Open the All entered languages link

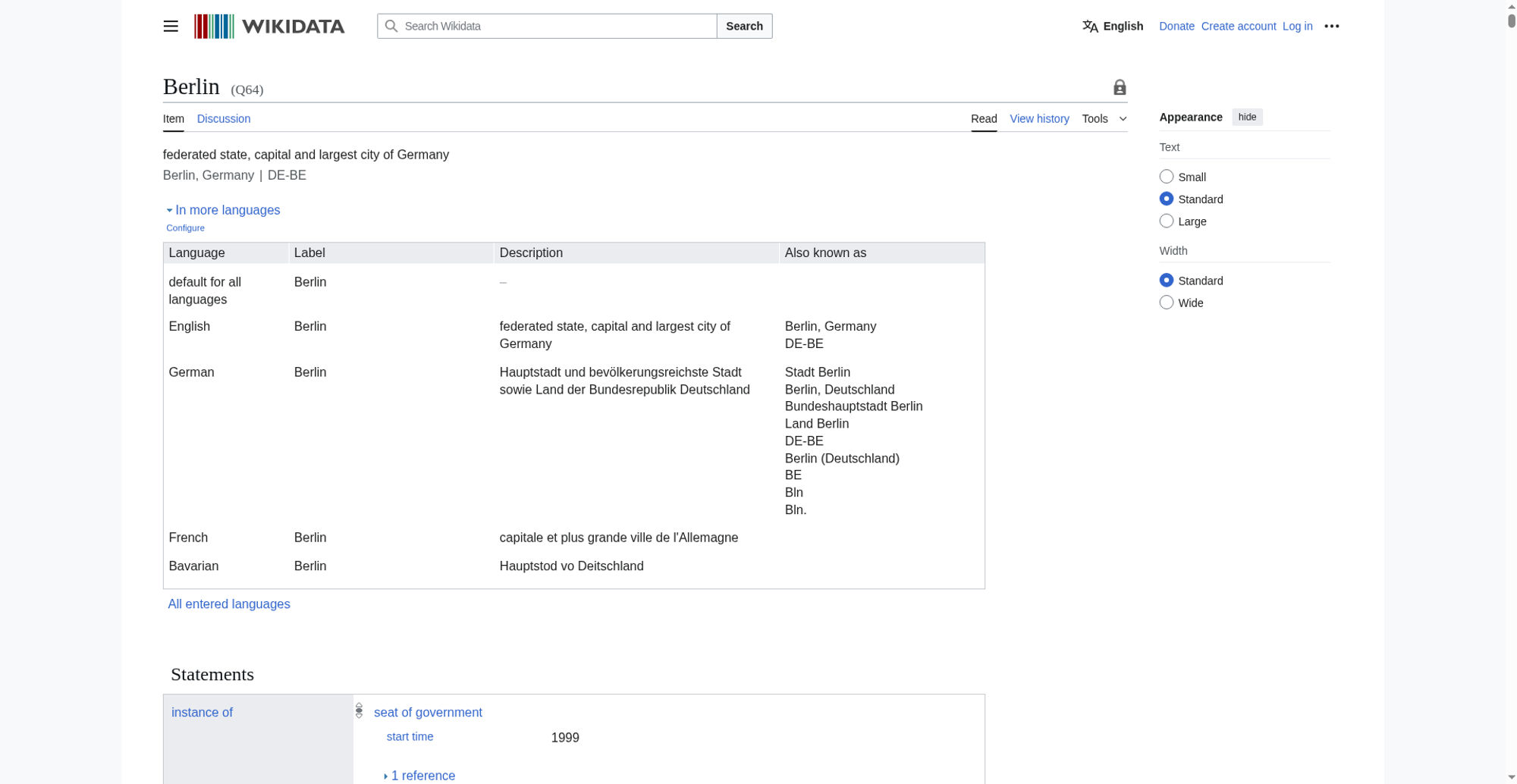tap(229, 604)
